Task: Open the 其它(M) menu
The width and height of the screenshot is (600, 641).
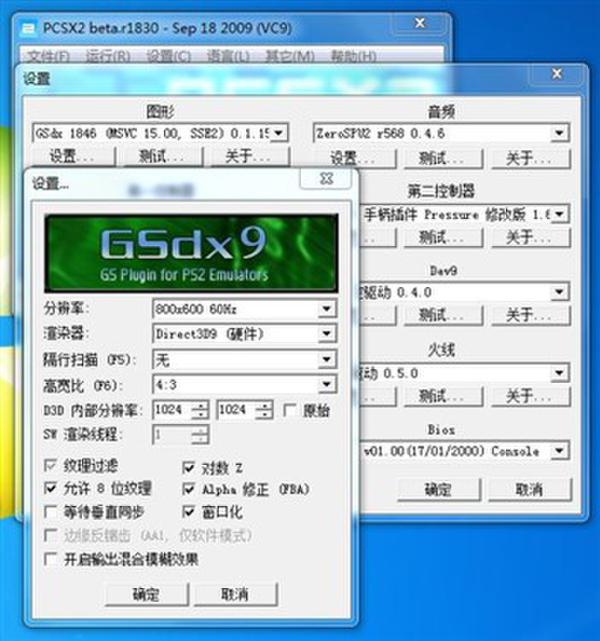Action: [x=290, y=56]
